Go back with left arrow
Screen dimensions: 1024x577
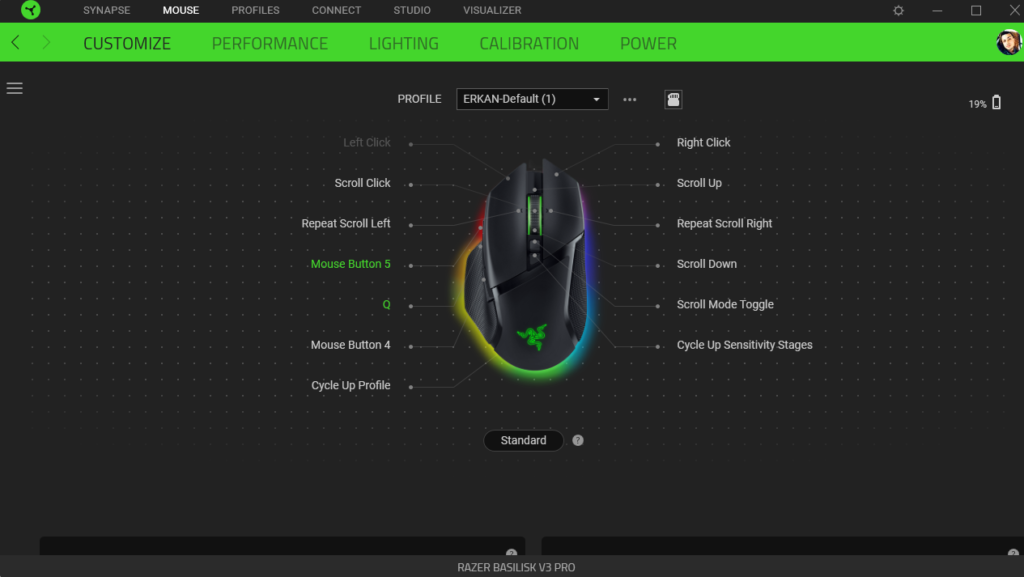point(16,42)
